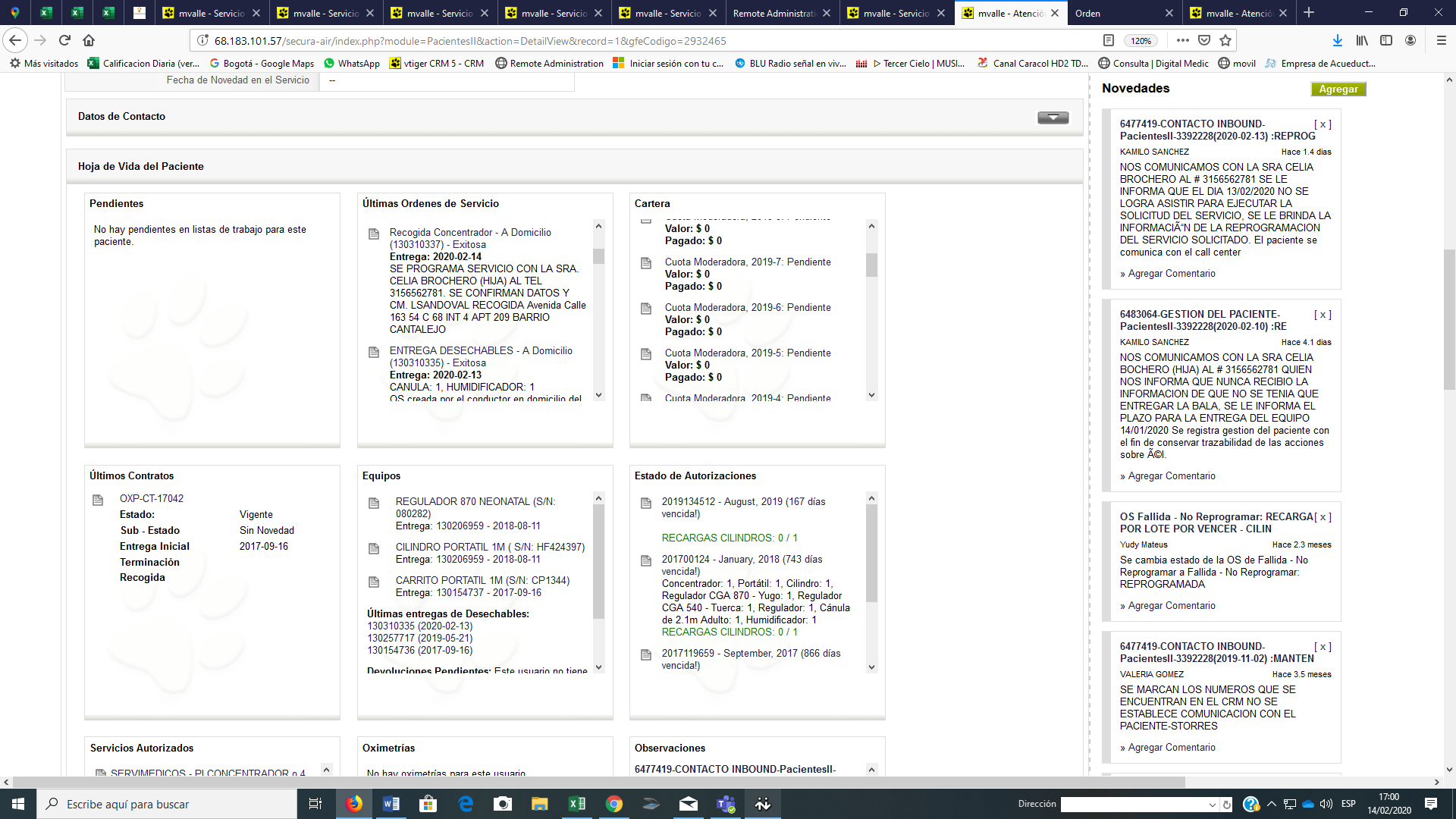Add comment to REPROG novedad
This screenshot has width=1456, height=819.
pyautogui.click(x=1172, y=274)
